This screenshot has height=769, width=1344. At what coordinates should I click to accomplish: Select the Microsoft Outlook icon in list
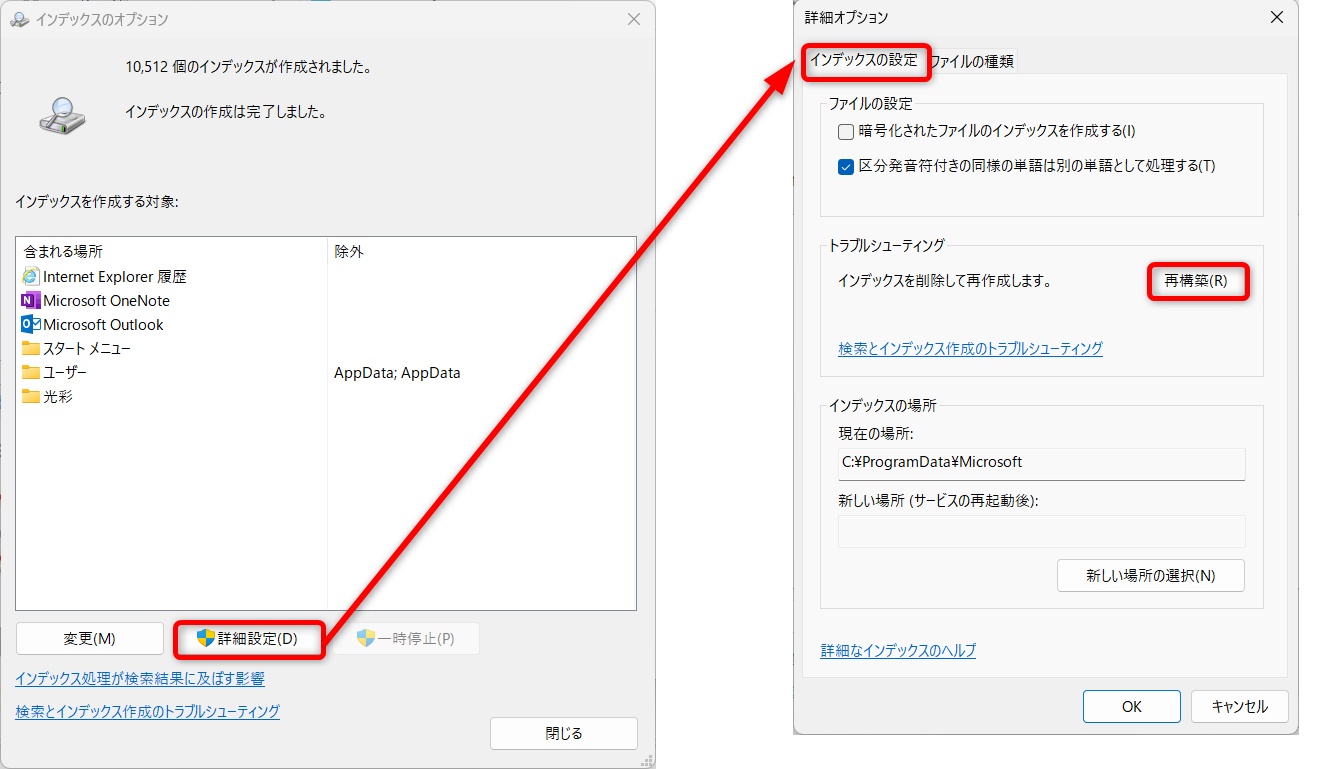[30, 325]
